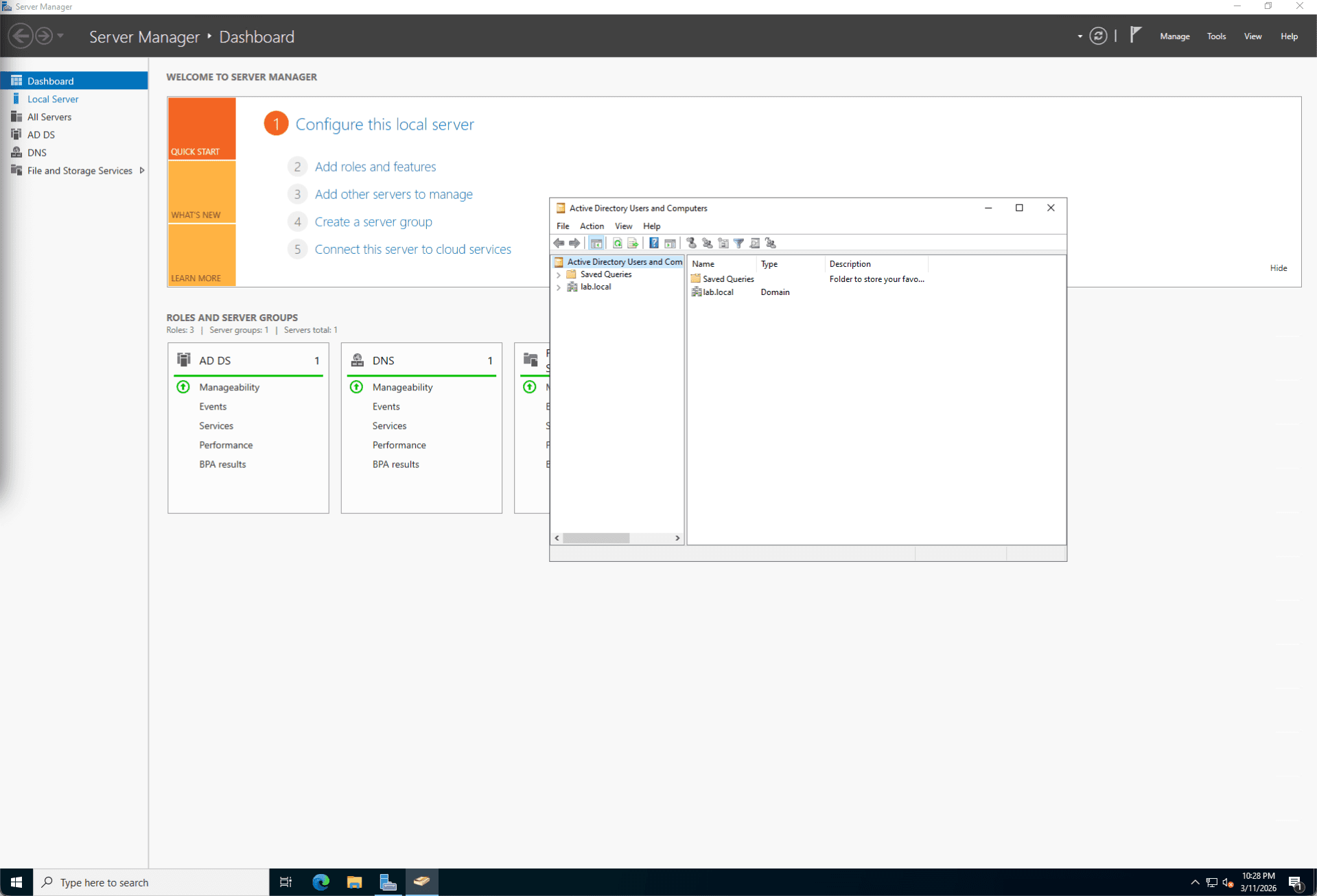The width and height of the screenshot is (1317, 896).
Task: Expand the lab.local domain tree node
Action: [559, 287]
